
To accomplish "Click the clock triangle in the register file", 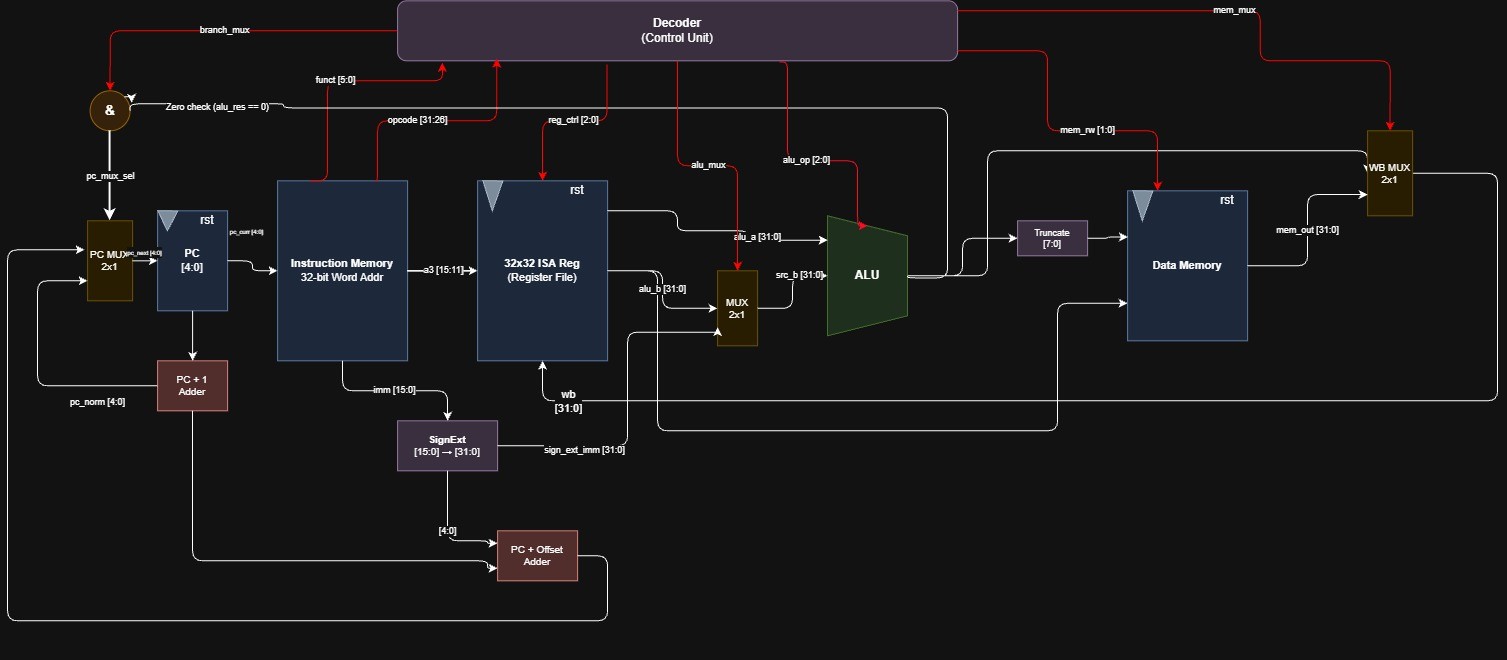I will tap(493, 196).
